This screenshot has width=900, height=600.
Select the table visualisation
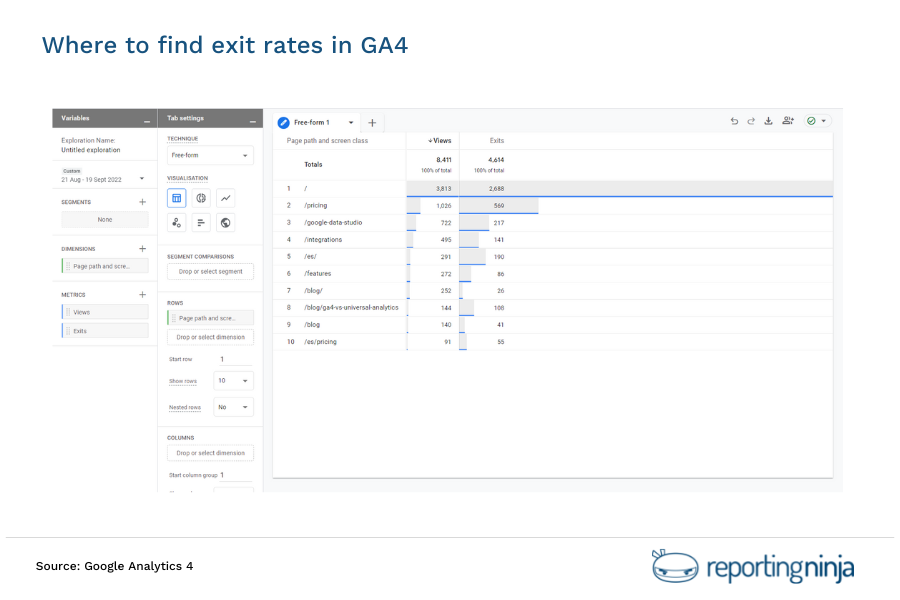click(176, 198)
